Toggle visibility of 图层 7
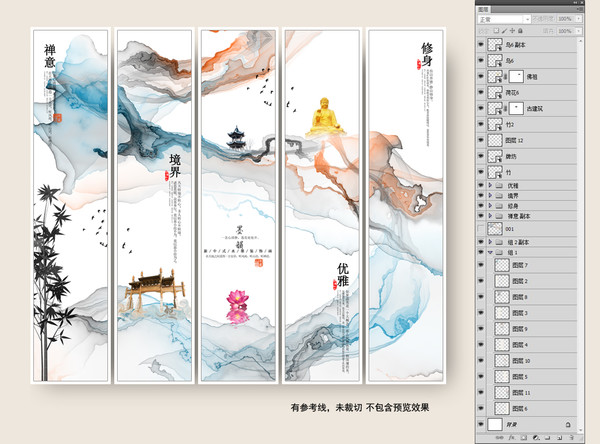600x444 pixels. (x=481, y=265)
